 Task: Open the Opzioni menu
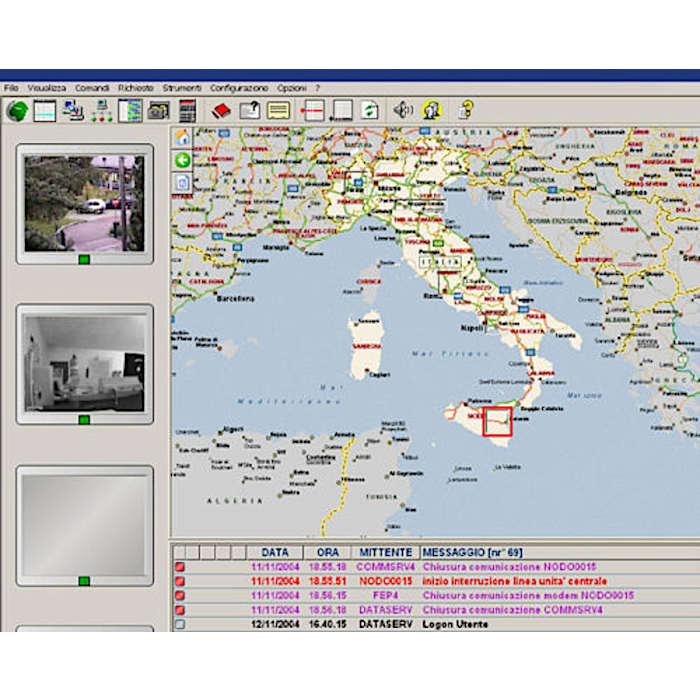coord(292,88)
